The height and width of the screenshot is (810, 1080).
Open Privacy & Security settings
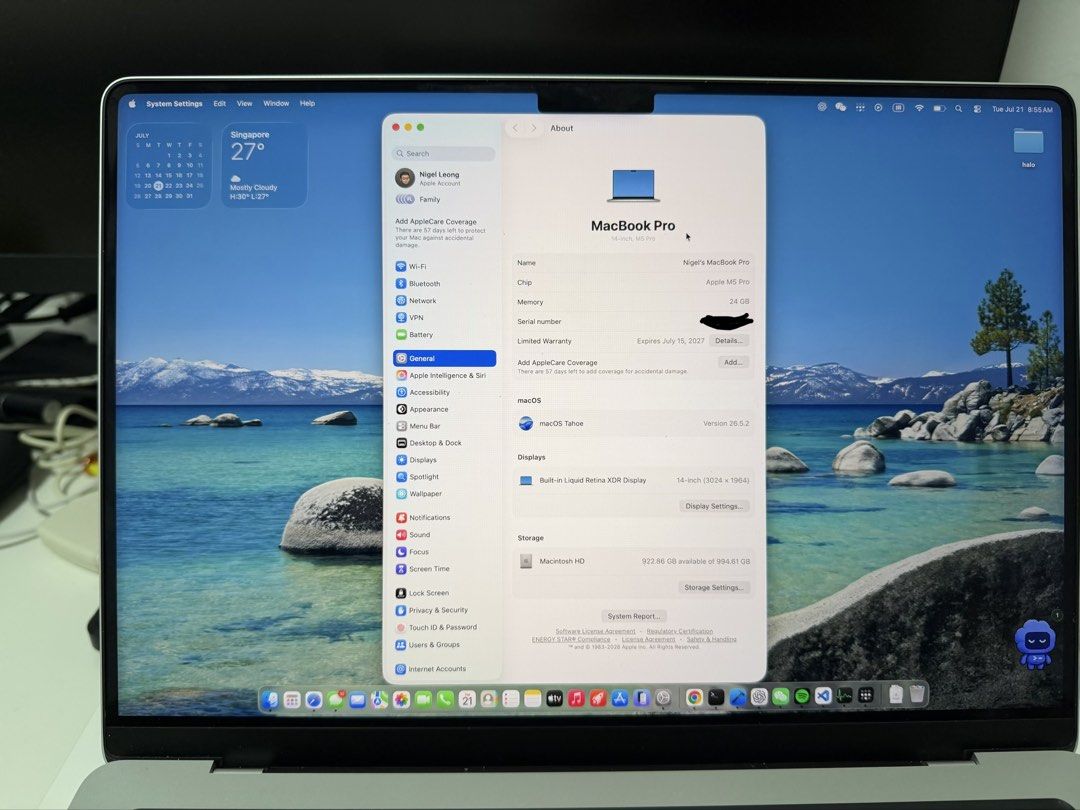point(432,610)
